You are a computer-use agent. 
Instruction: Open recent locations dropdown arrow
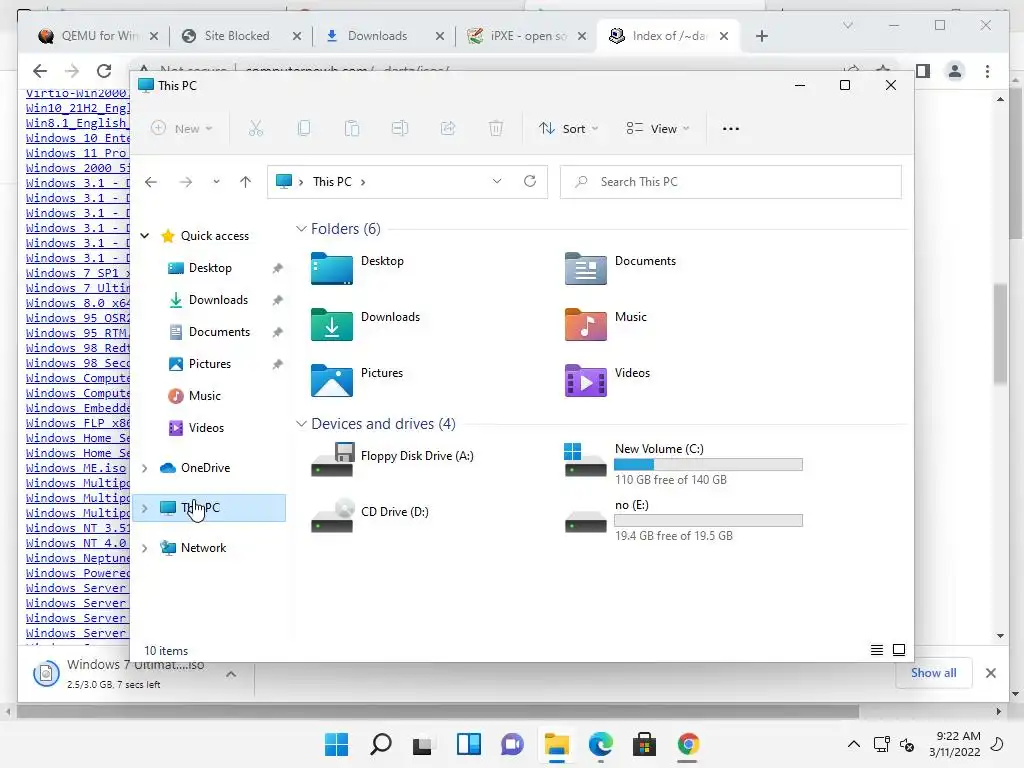coord(216,182)
